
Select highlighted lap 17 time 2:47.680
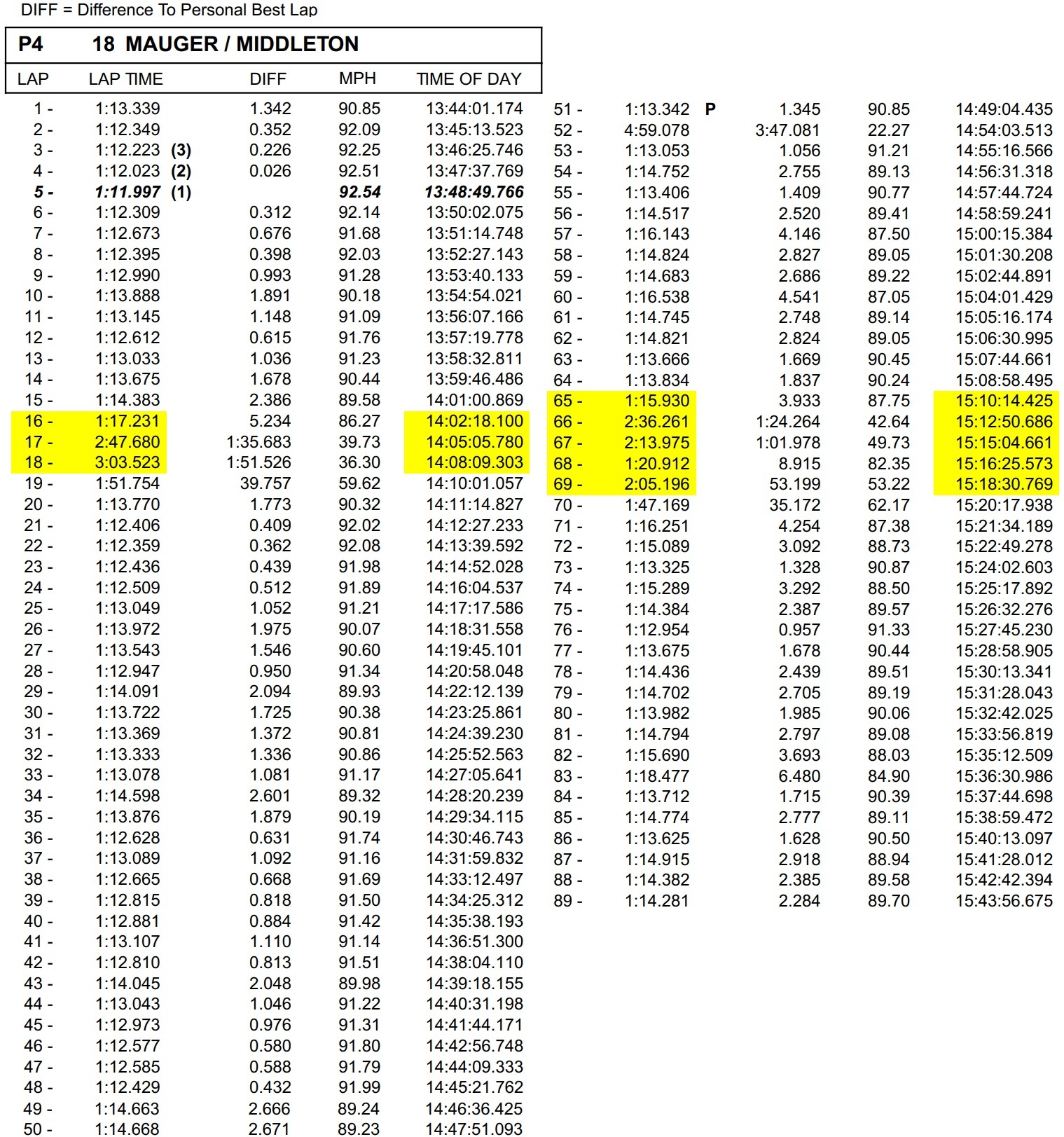click(x=127, y=442)
